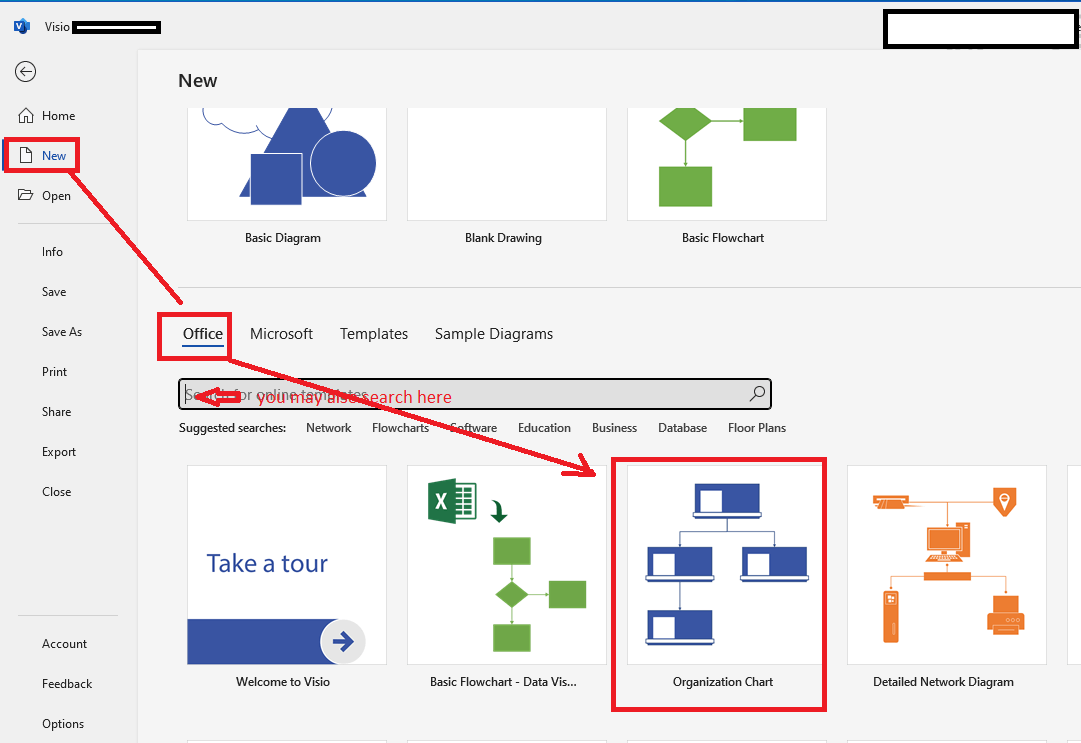Open the Info page
Screen dimensions: 1081x743
coord(52,252)
